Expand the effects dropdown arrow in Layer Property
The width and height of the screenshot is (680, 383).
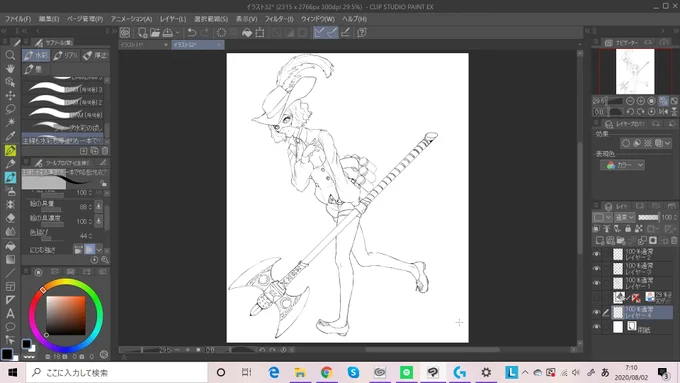point(667,143)
